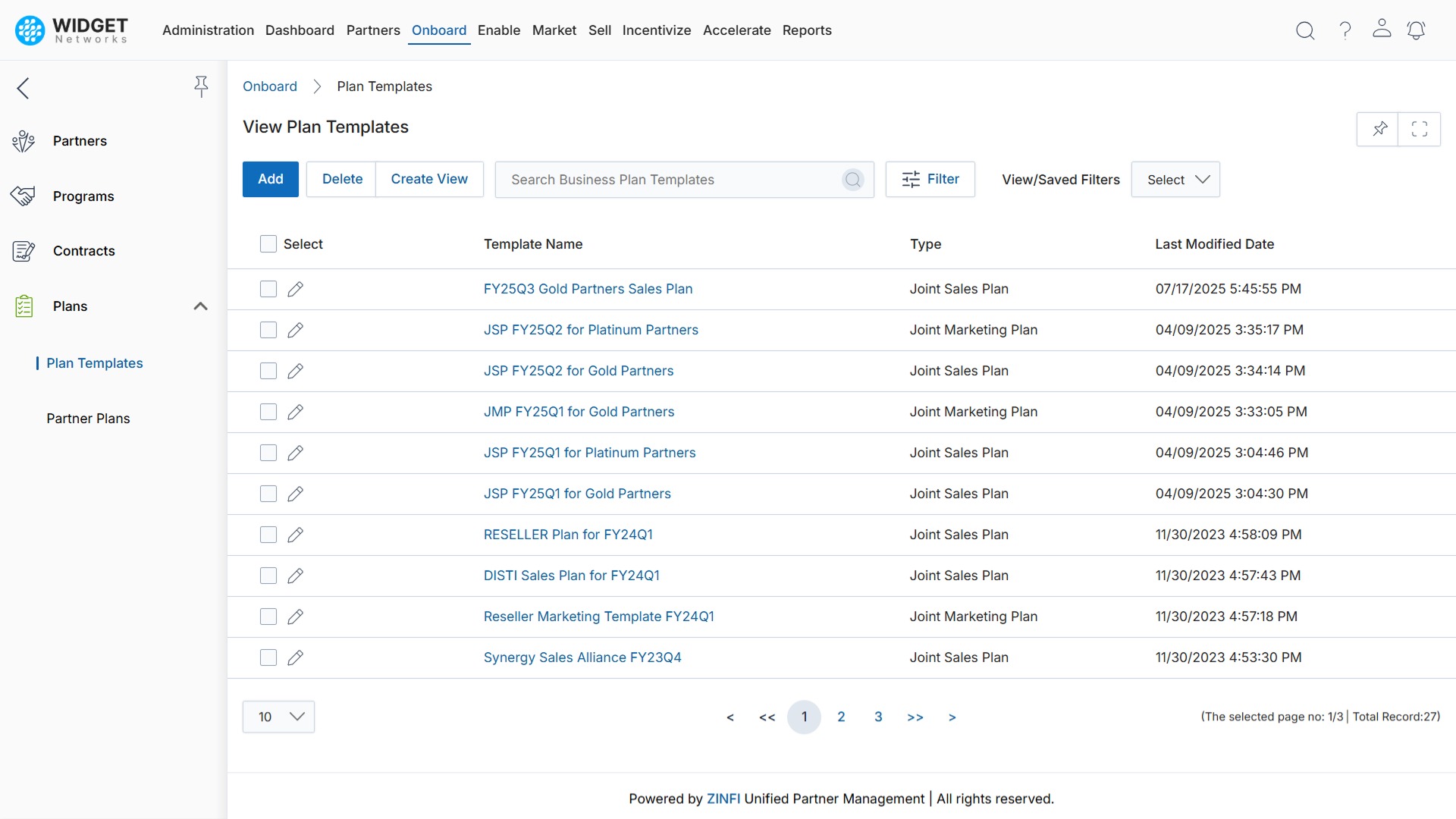
Task: Open the Select saved filters dropdown
Action: (x=1175, y=179)
